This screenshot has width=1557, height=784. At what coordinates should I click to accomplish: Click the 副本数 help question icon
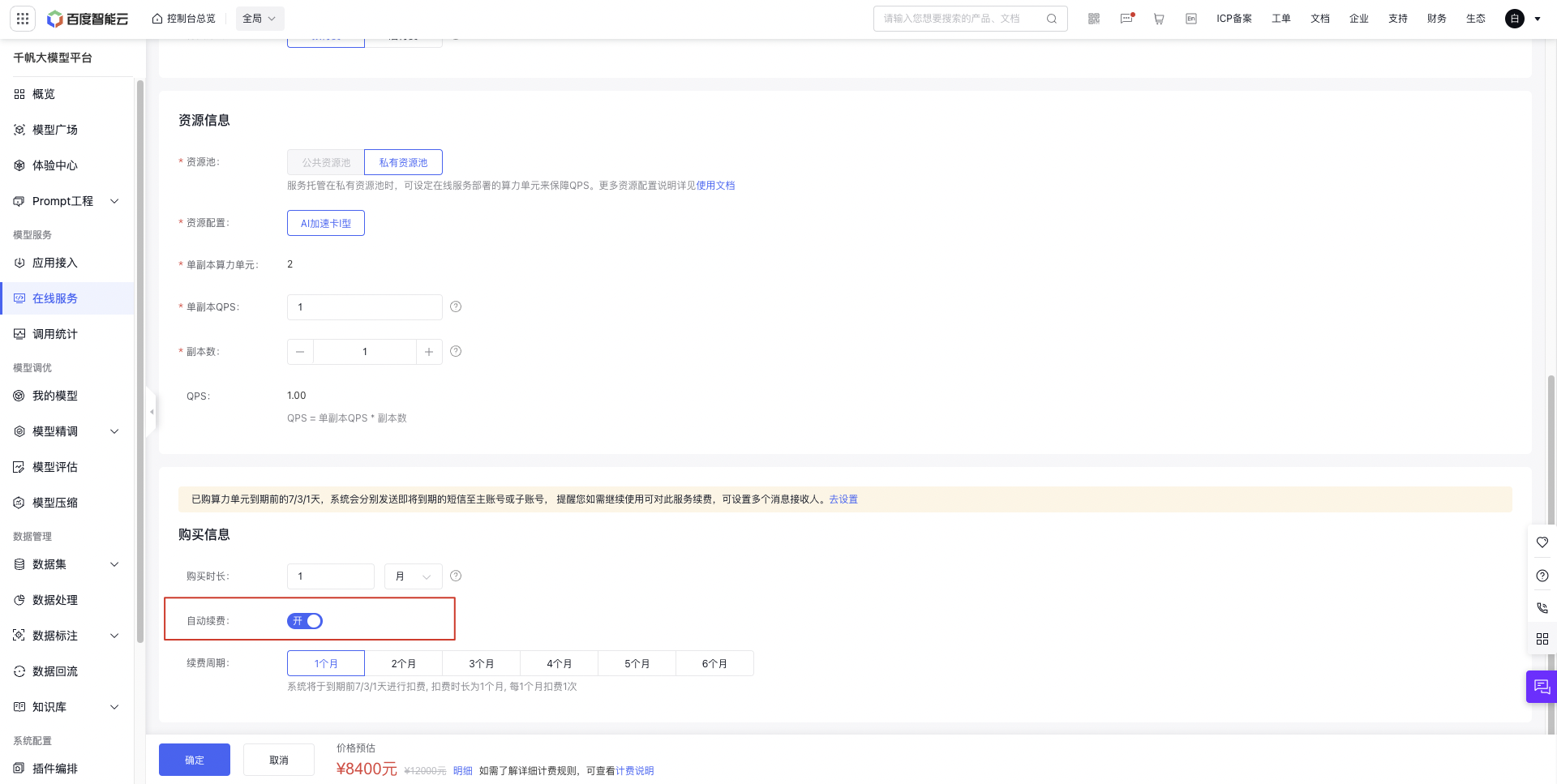click(x=456, y=351)
